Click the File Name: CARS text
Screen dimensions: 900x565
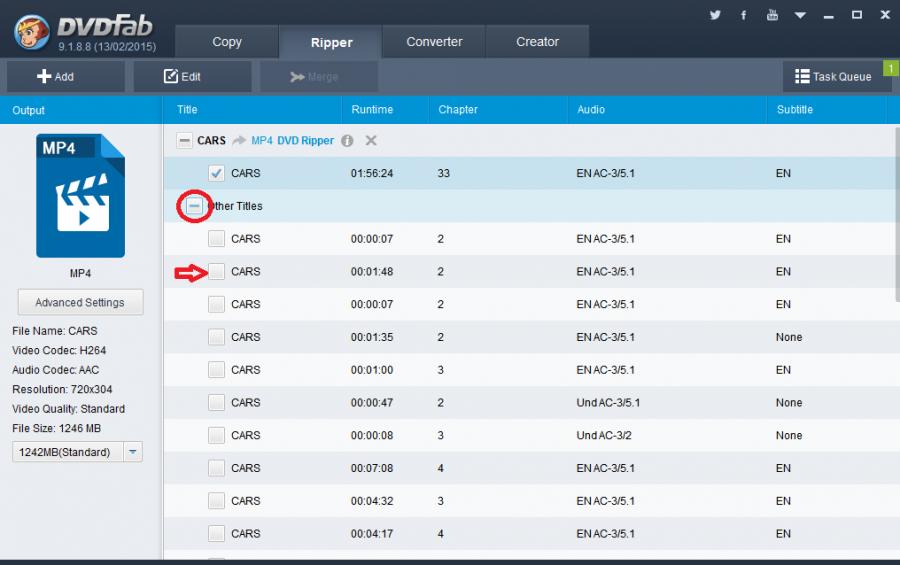click(x=55, y=331)
